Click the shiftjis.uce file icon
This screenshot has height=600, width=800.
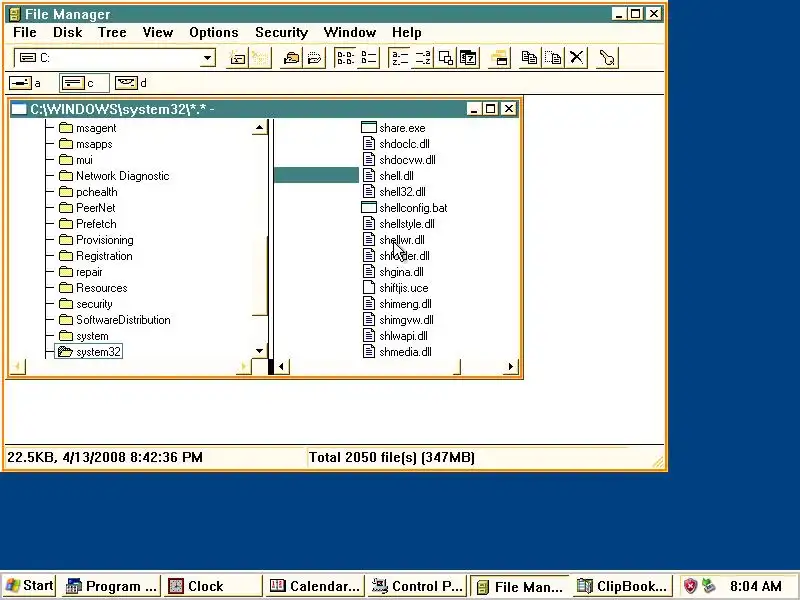[369, 288]
